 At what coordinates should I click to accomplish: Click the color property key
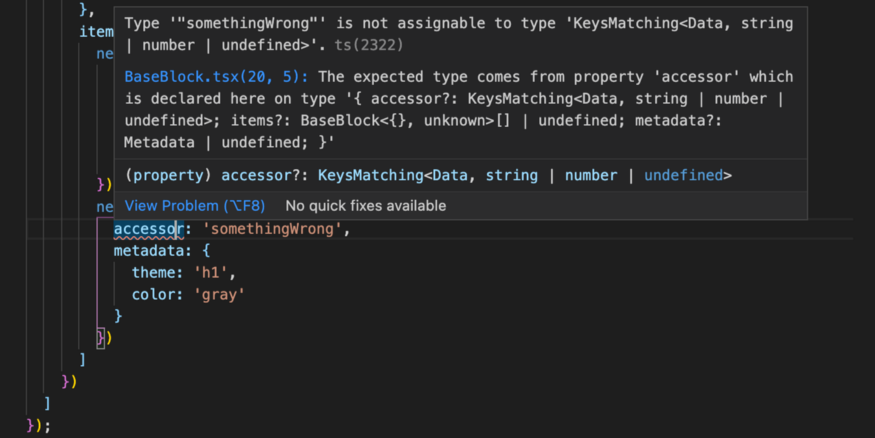153,295
